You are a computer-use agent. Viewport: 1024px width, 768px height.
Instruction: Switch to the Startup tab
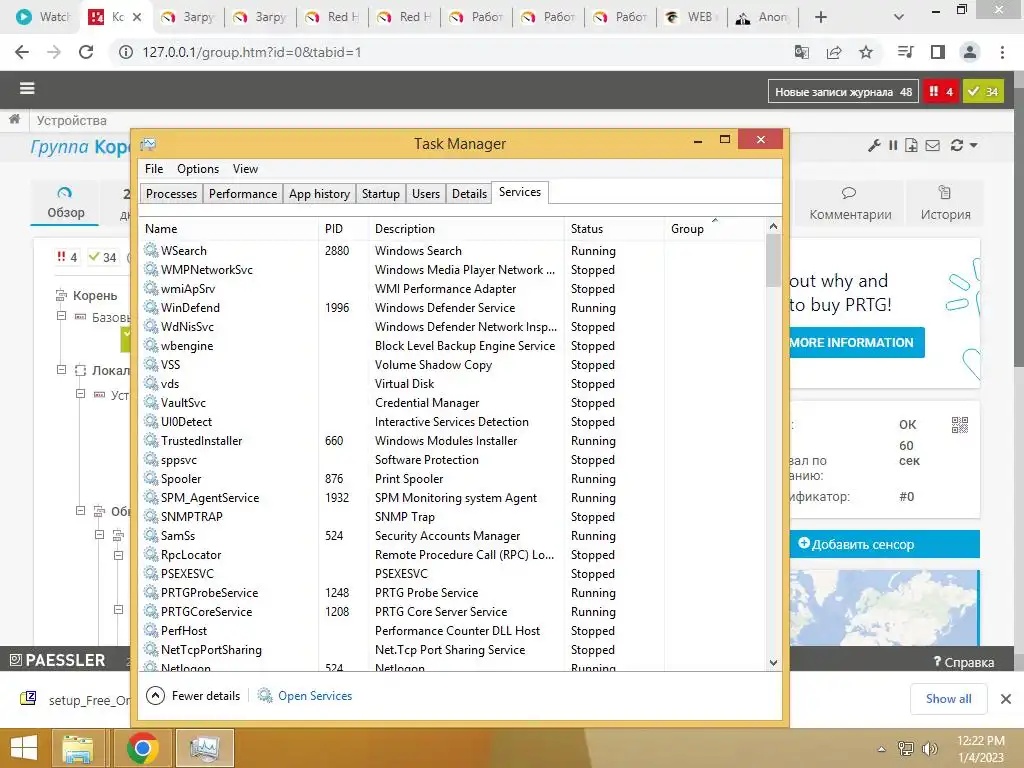[381, 194]
